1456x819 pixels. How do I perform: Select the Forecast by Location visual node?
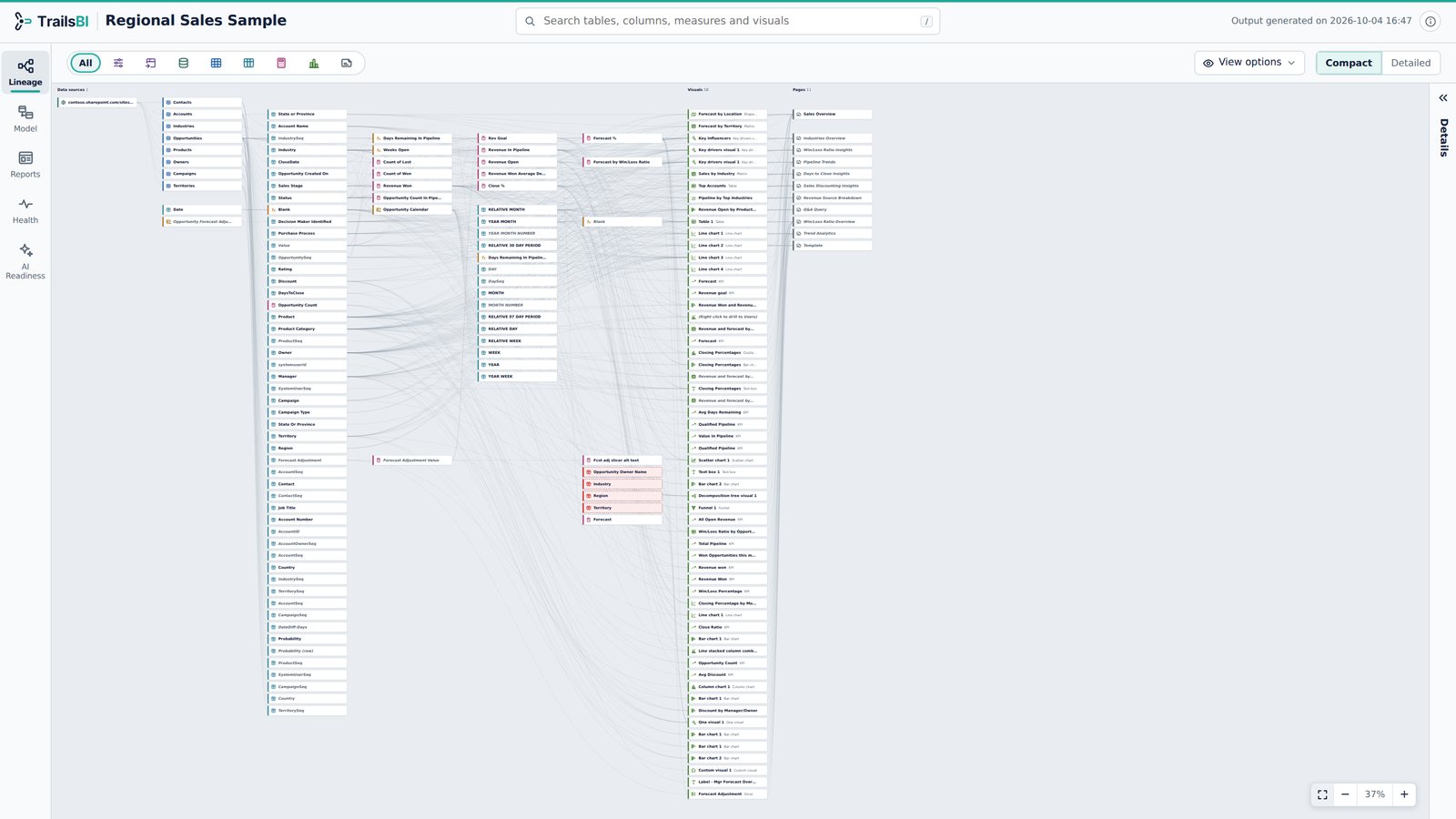[x=728, y=115]
